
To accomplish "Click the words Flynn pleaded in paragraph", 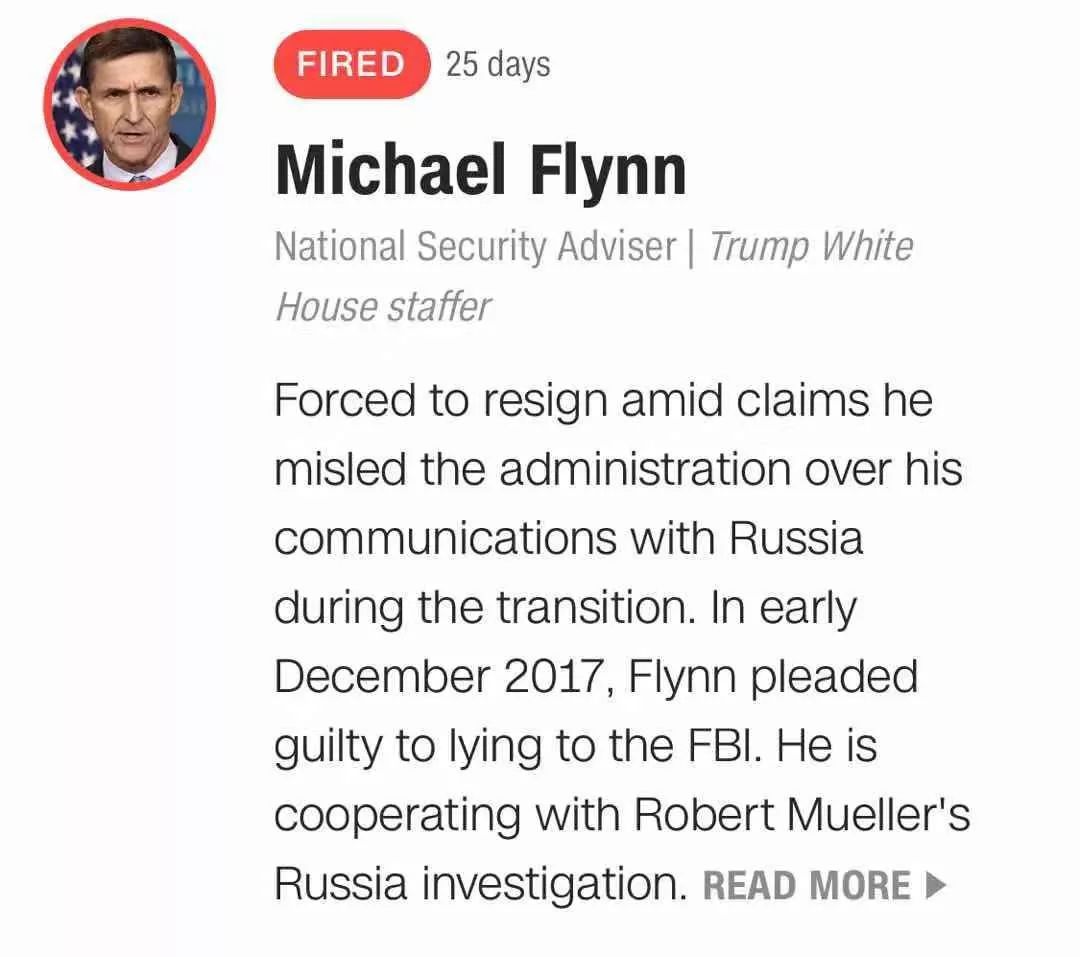I will (773, 677).
